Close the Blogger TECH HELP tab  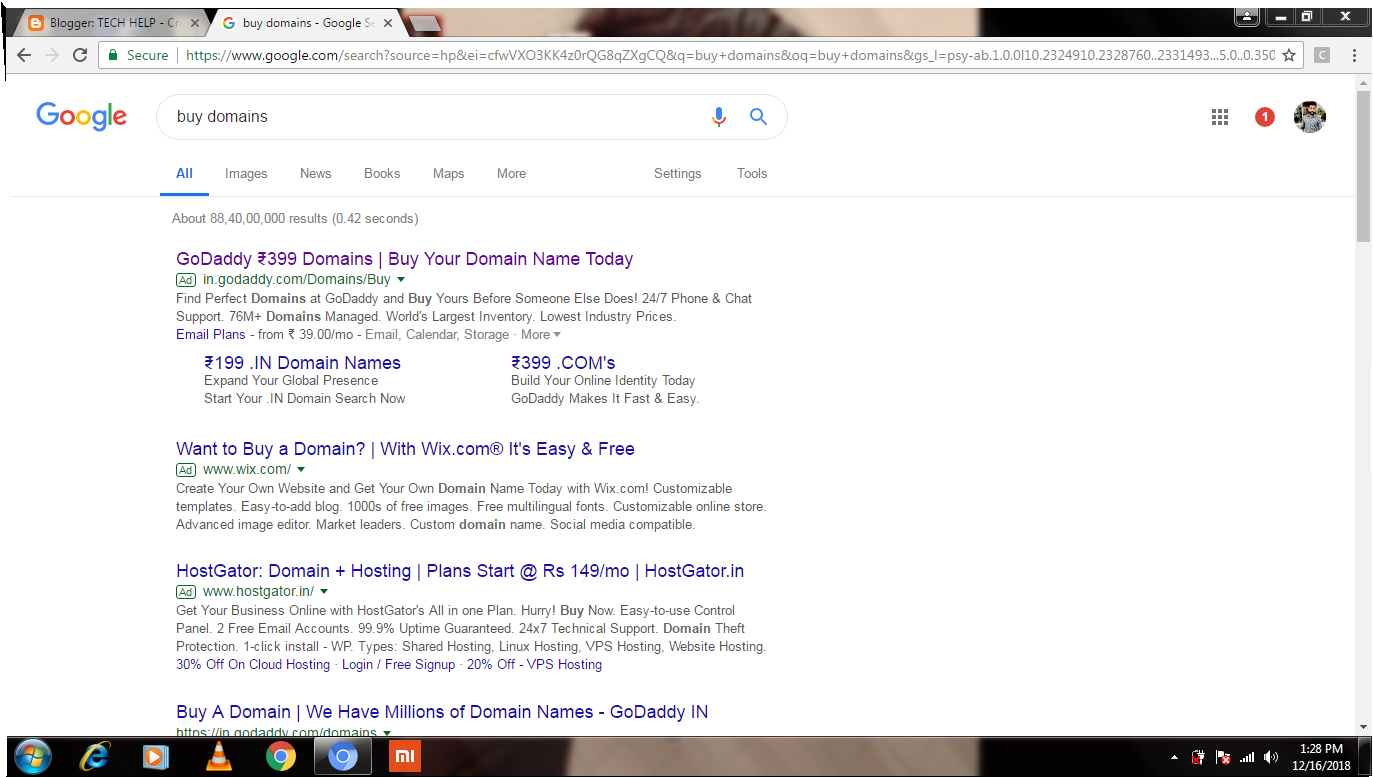pos(194,22)
